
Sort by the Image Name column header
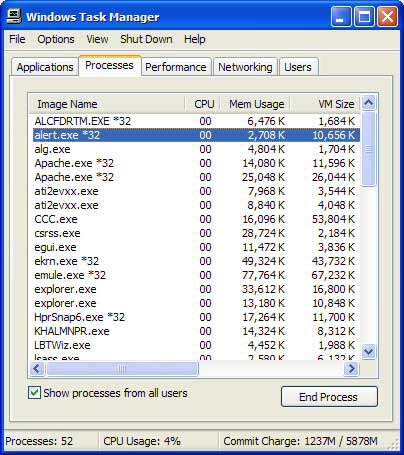click(107, 104)
